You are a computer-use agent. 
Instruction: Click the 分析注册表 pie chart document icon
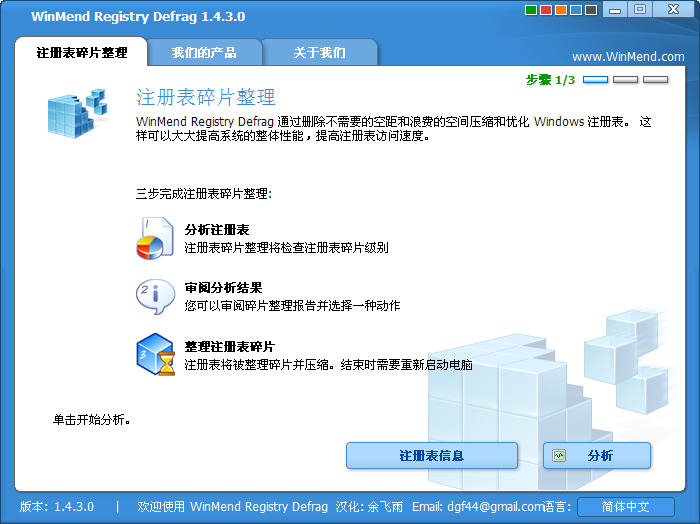point(155,238)
